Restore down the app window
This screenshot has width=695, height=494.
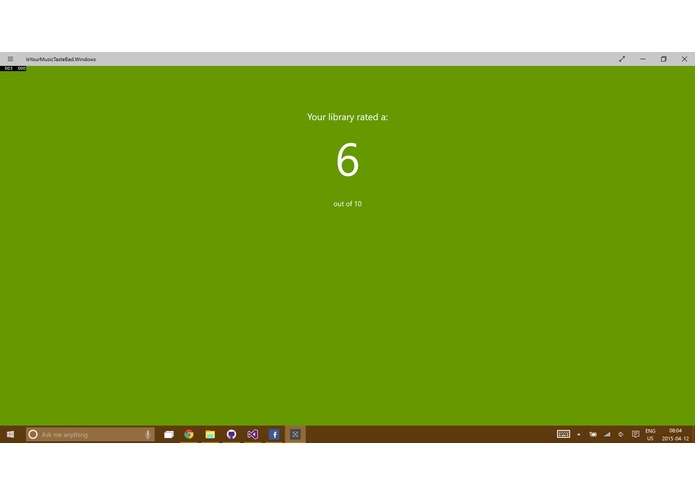click(x=664, y=59)
